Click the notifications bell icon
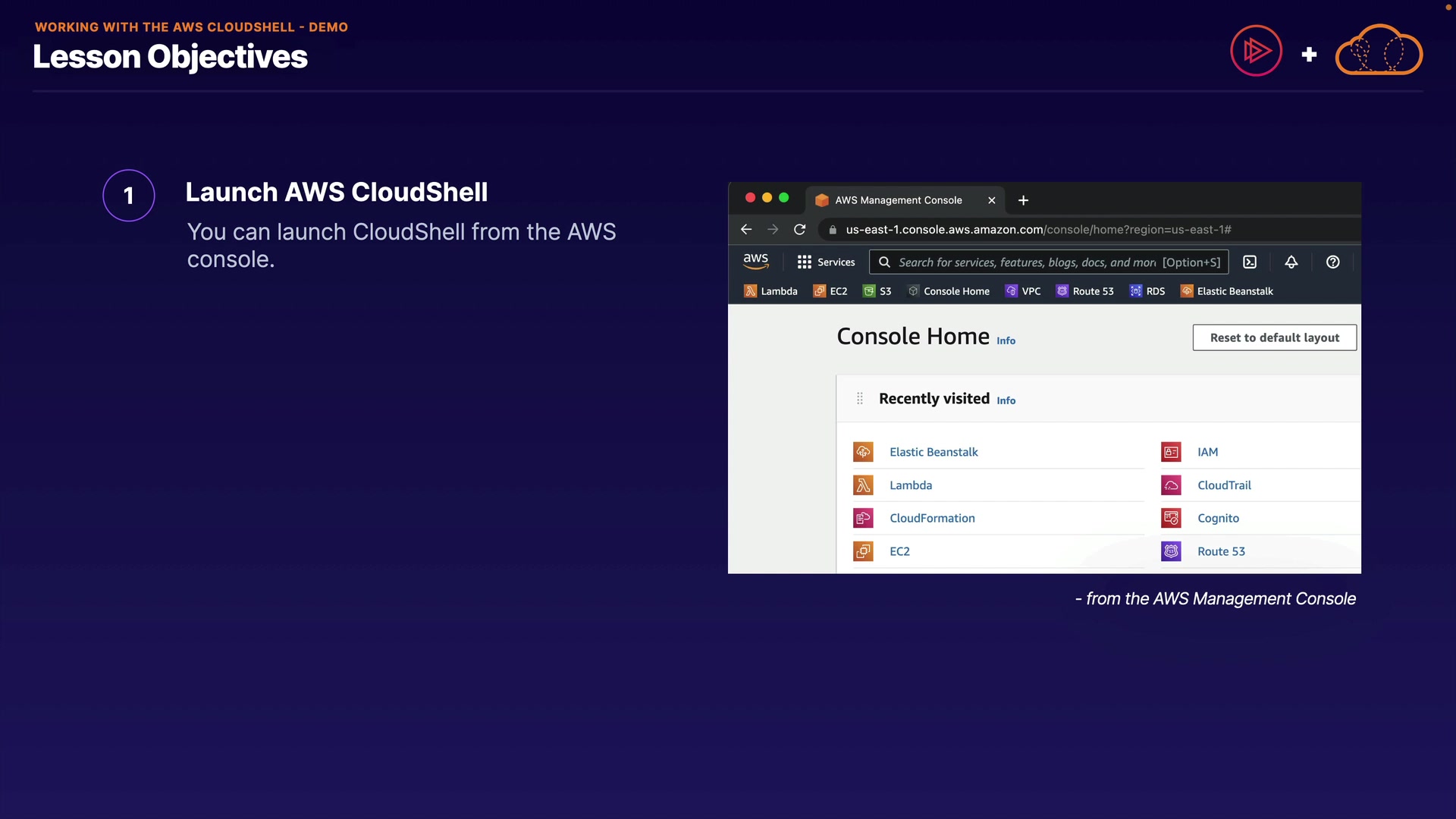Image resolution: width=1456 pixels, height=819 pixels. 1291,262
